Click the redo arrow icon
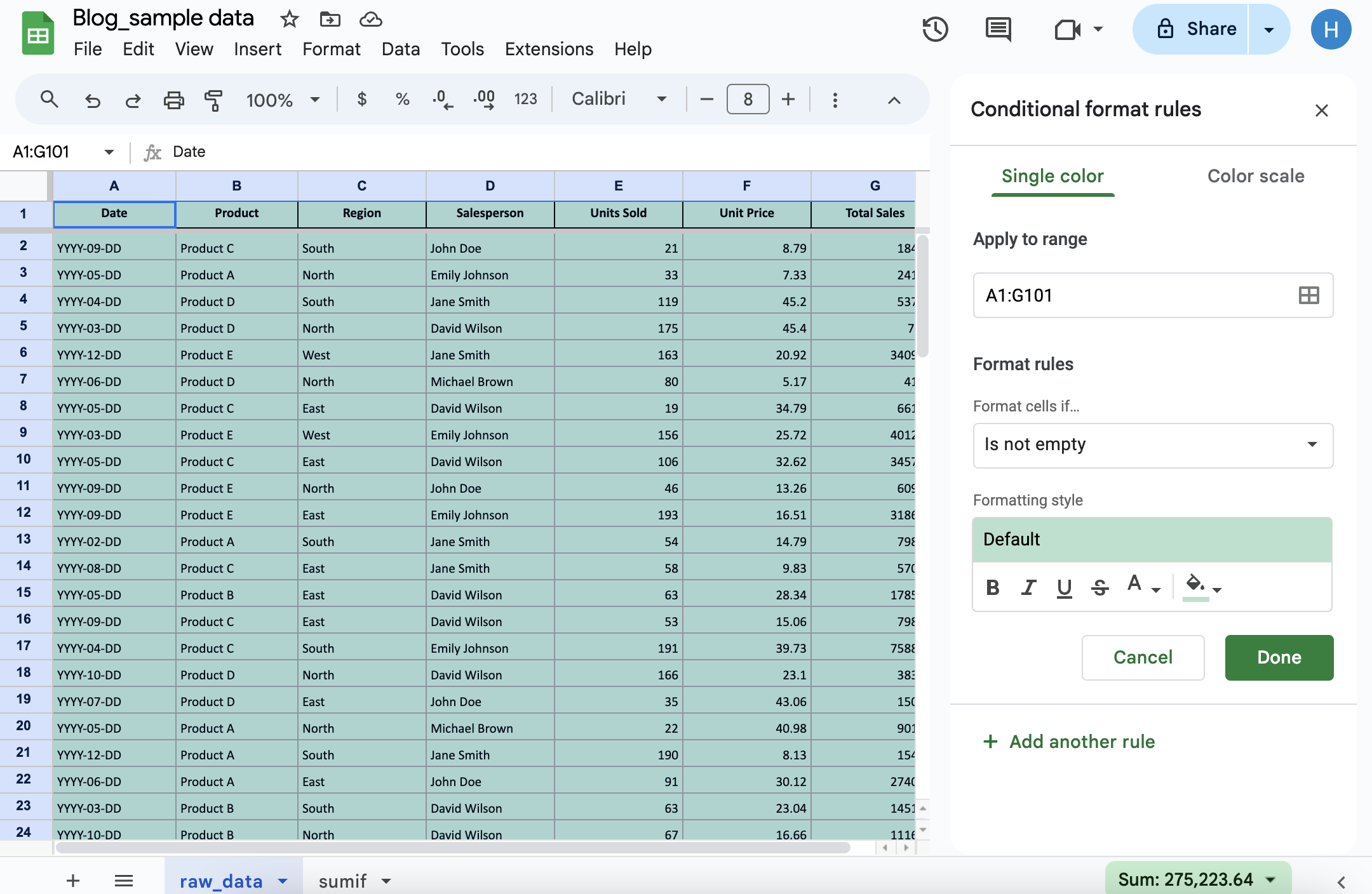The width and height of the screenshot is (1372, 894). click(x=133, y=100)
